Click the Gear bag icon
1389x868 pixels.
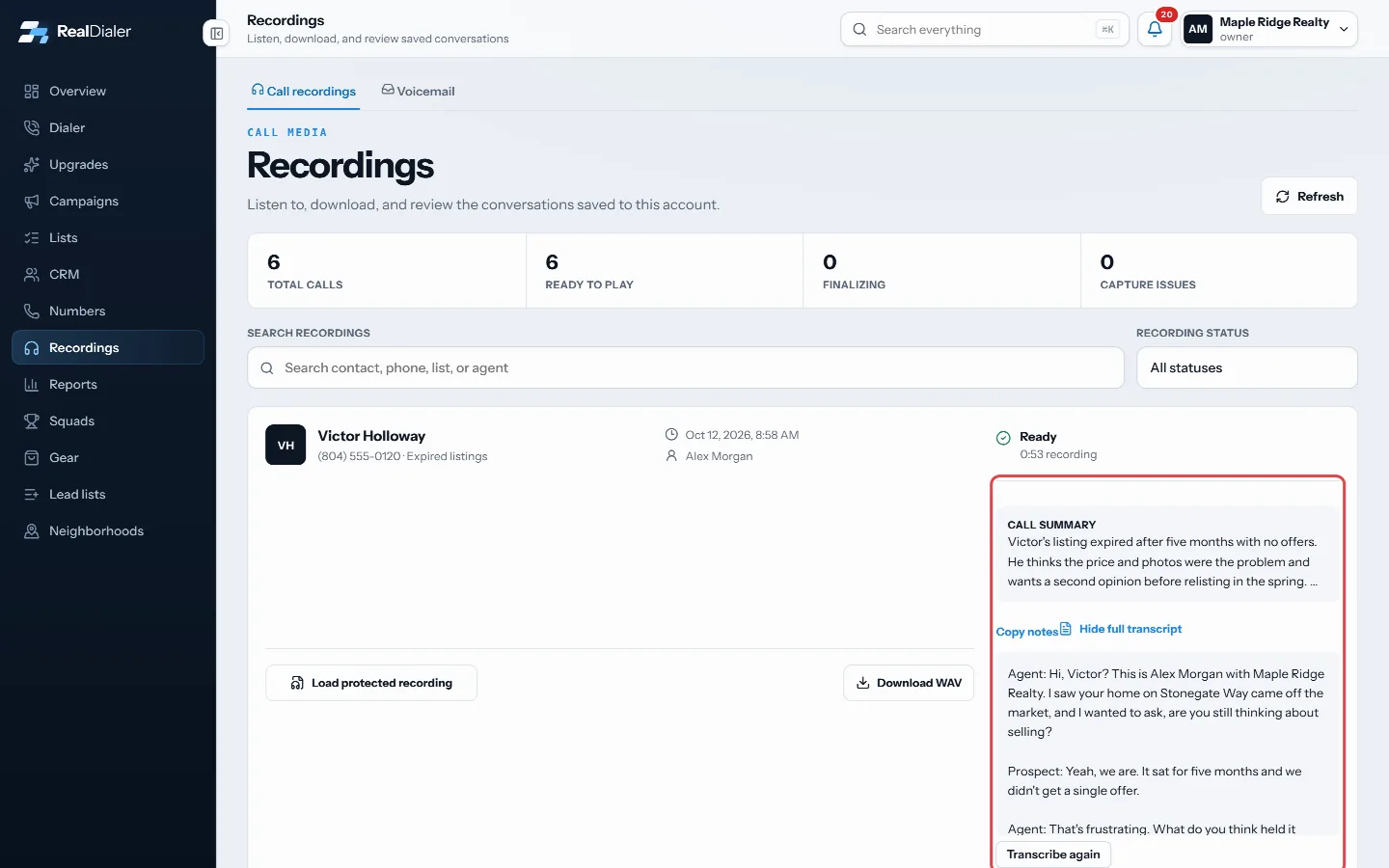click(x=32, y=458)
